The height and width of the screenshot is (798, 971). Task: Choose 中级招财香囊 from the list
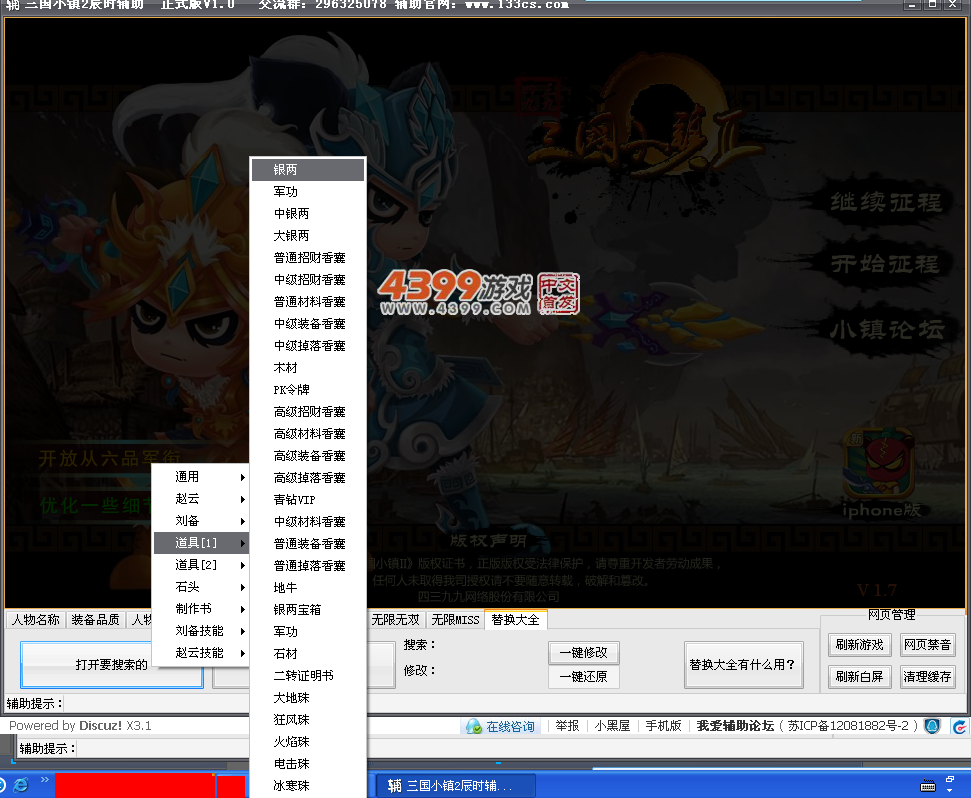click(308, 280)
